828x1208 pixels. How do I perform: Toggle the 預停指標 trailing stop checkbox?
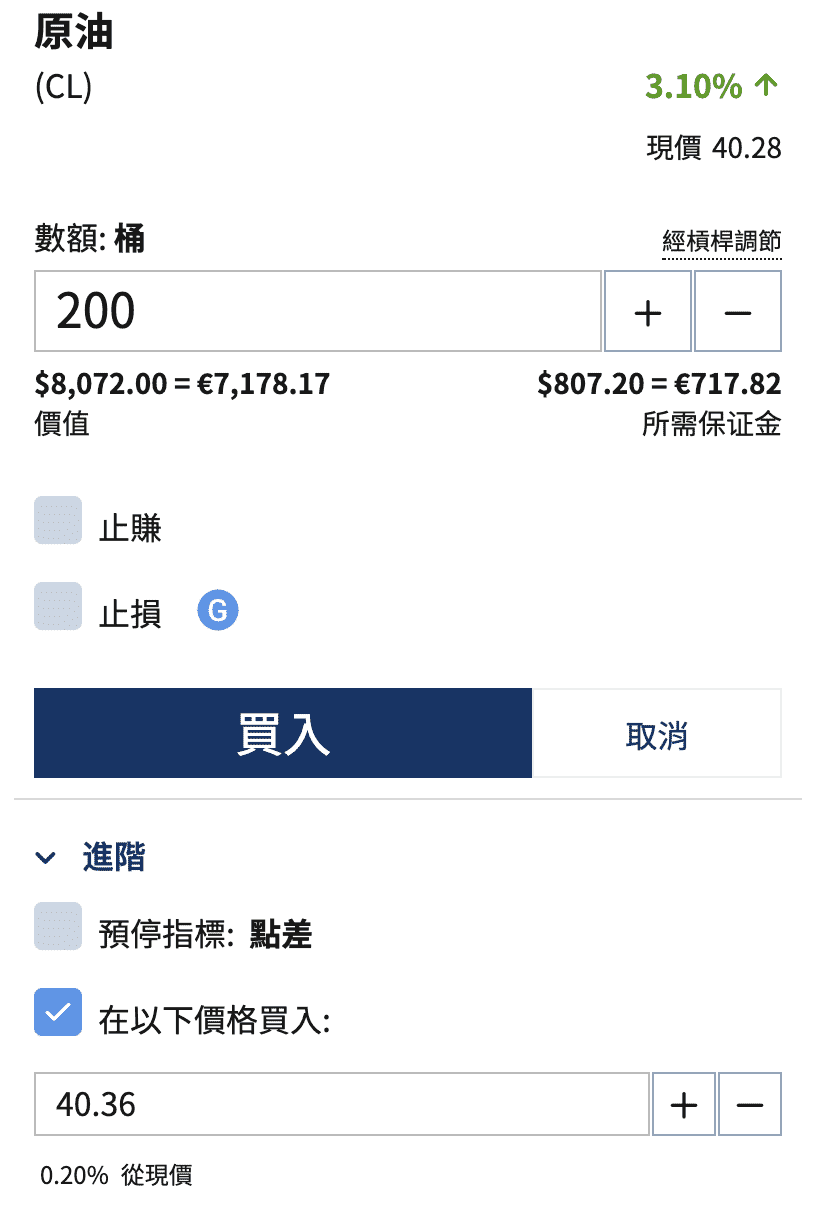coord(58,926)
